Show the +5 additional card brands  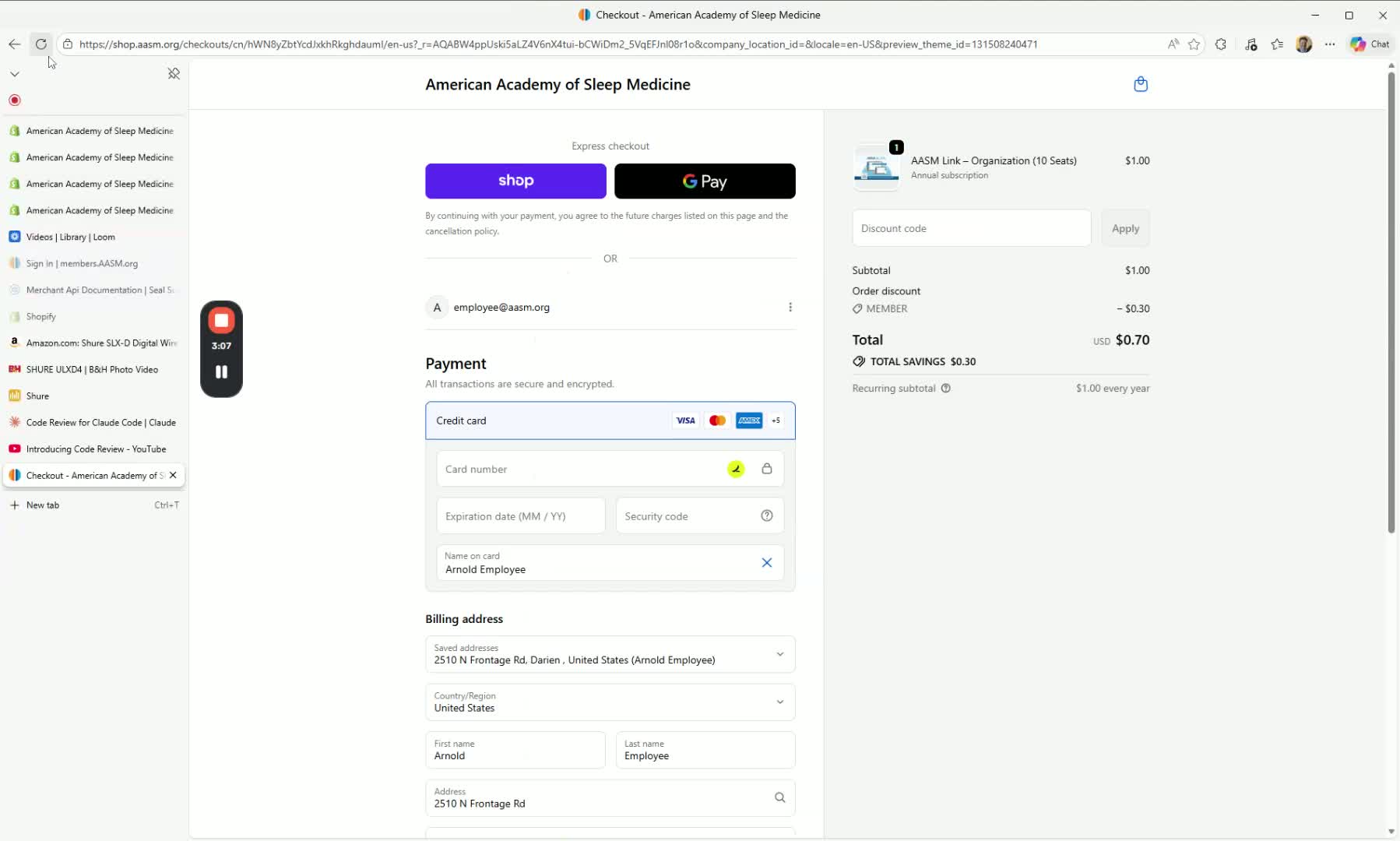(776, 420)
